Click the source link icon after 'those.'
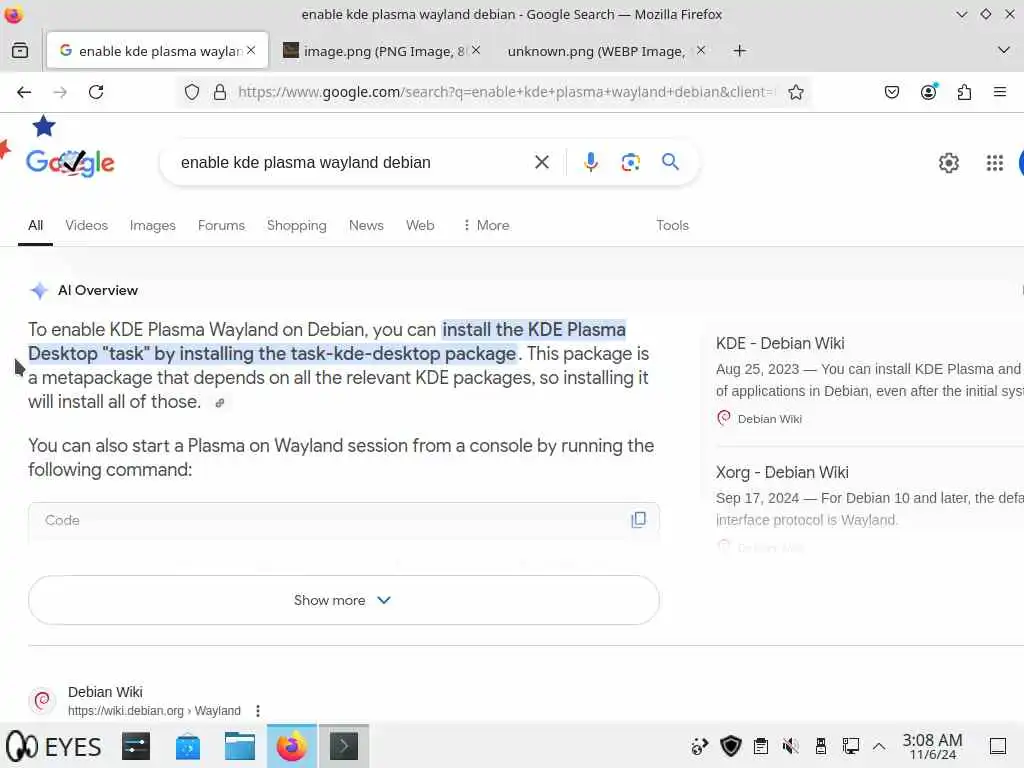Viewport: 1024px width, 768px height. tap(220, 403)
